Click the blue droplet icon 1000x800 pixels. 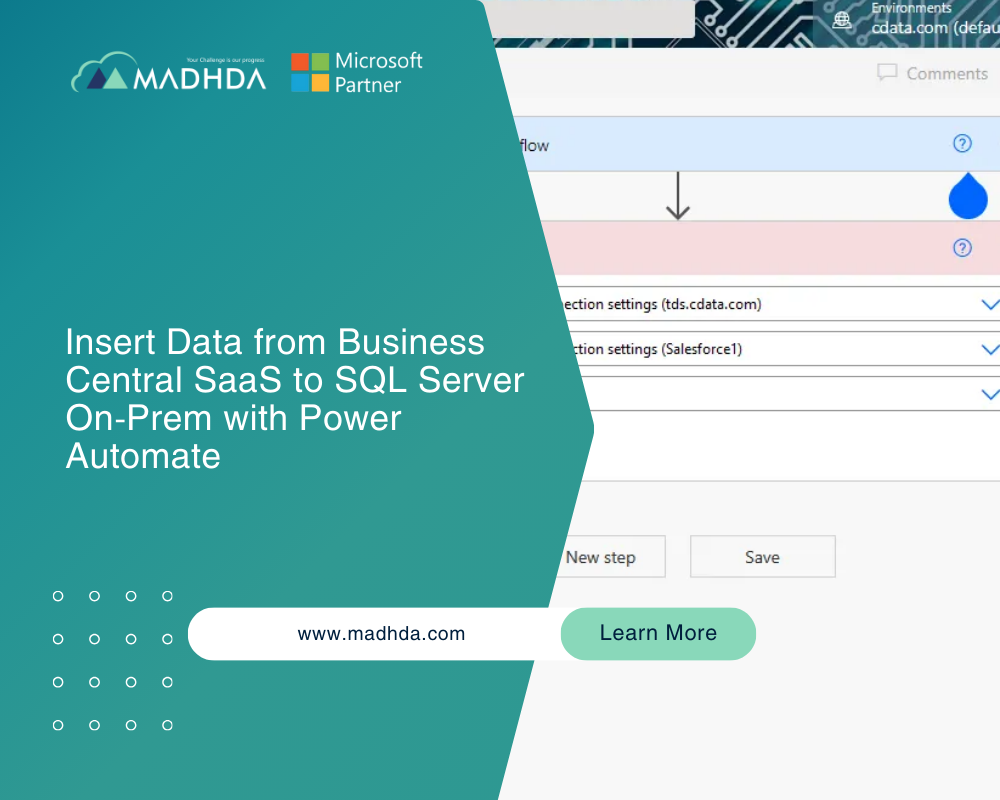(x=968, y=196)
